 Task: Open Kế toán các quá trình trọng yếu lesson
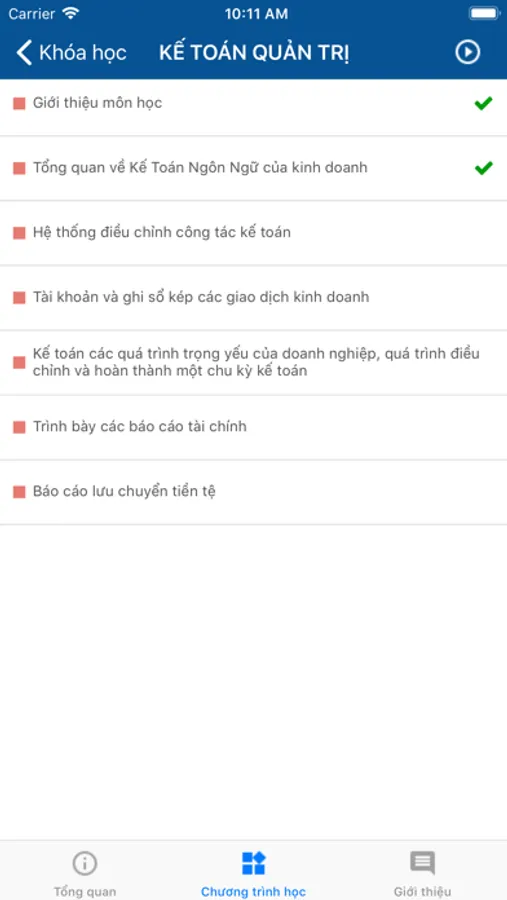tap(253, 363)
